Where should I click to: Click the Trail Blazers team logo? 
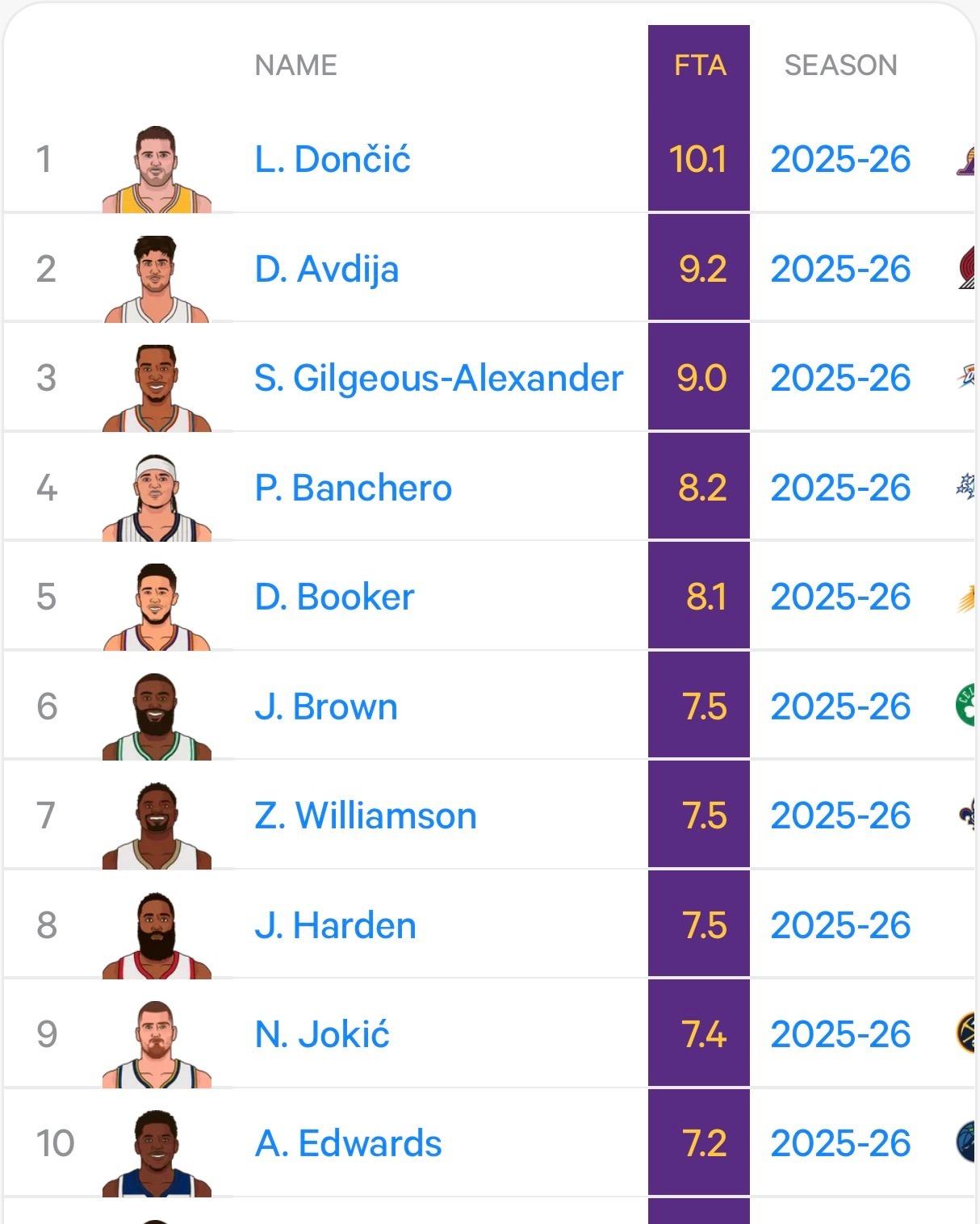[x=967, y=269]
